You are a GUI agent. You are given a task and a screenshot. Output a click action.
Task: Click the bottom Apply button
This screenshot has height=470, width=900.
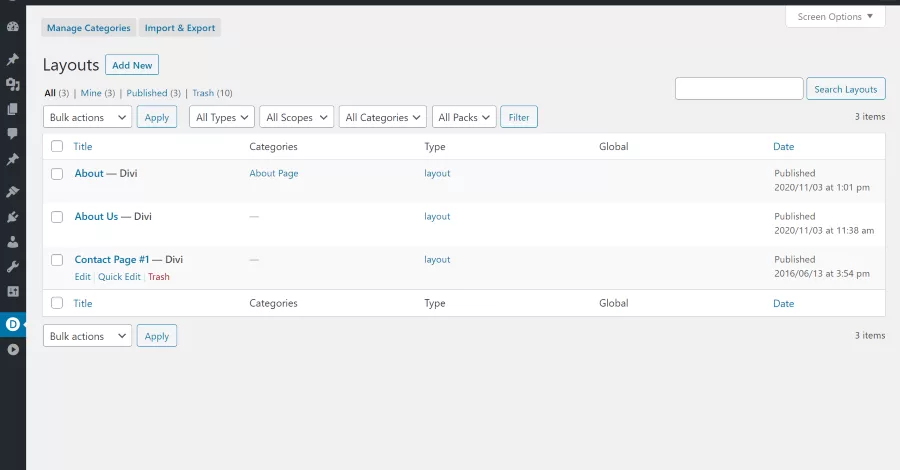pyautogui.click(x=157, y=336)
